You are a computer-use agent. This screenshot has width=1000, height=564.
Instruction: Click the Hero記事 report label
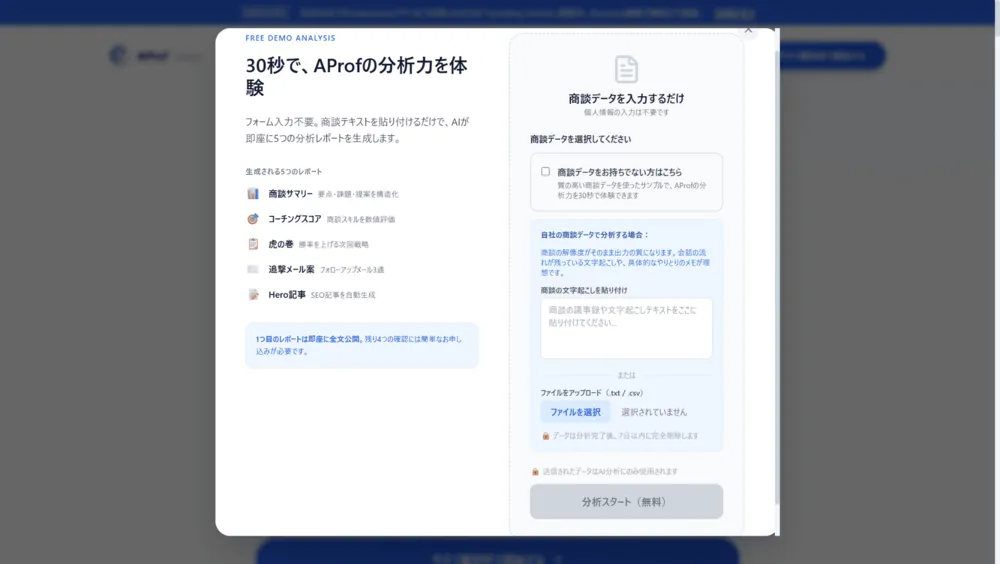pyautogui.click(x=286, y=295)
